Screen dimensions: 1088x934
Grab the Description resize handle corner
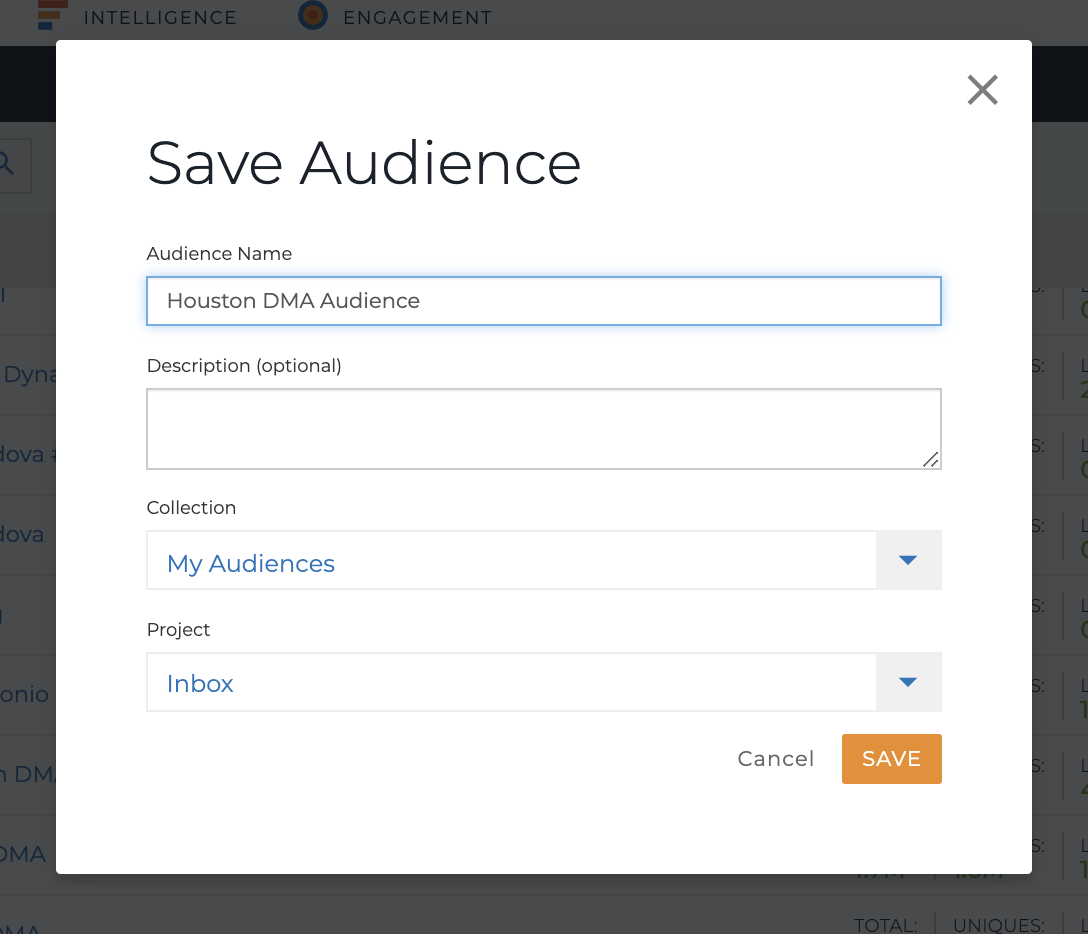point(931,459)
